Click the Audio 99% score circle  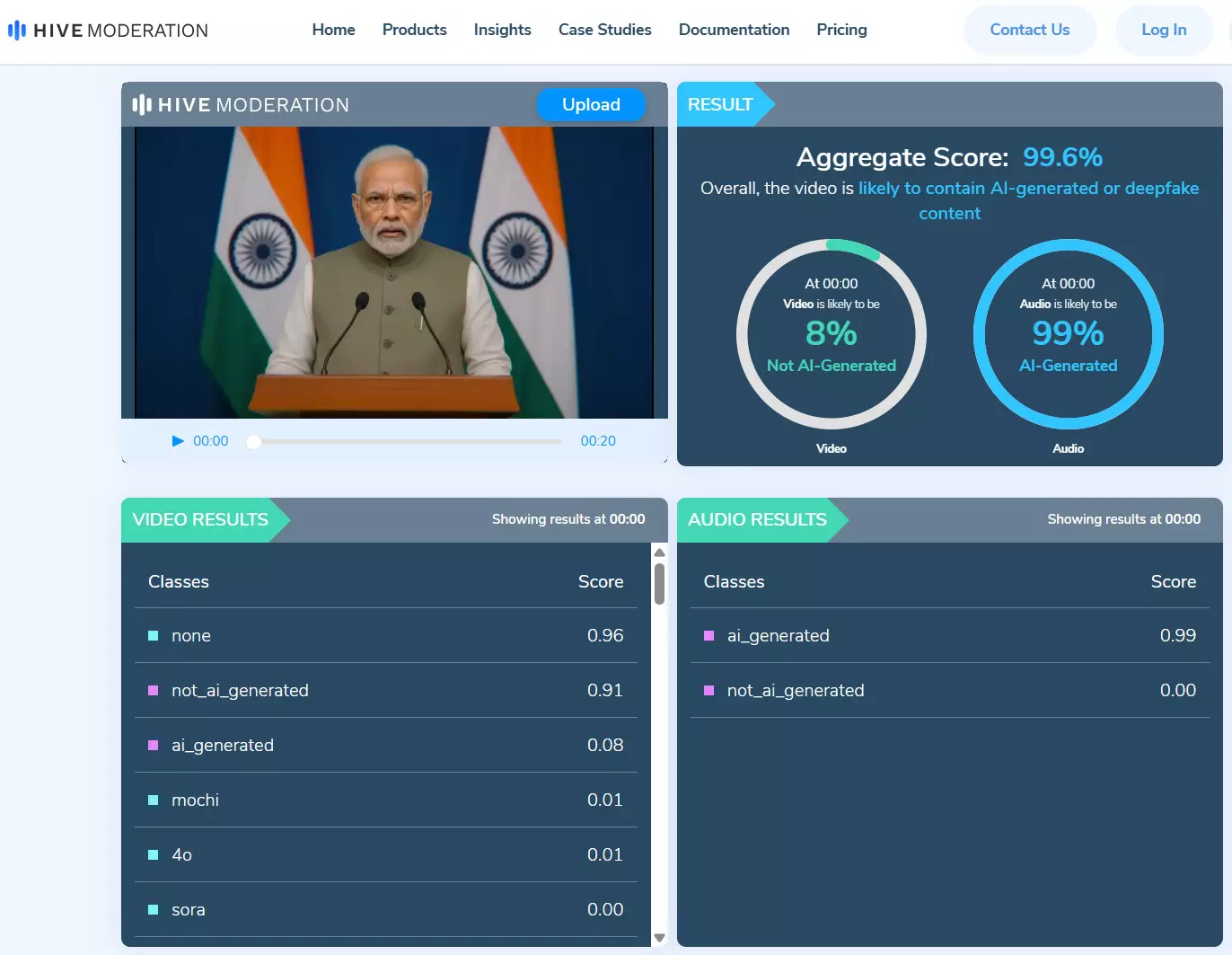pos(1069,334)
